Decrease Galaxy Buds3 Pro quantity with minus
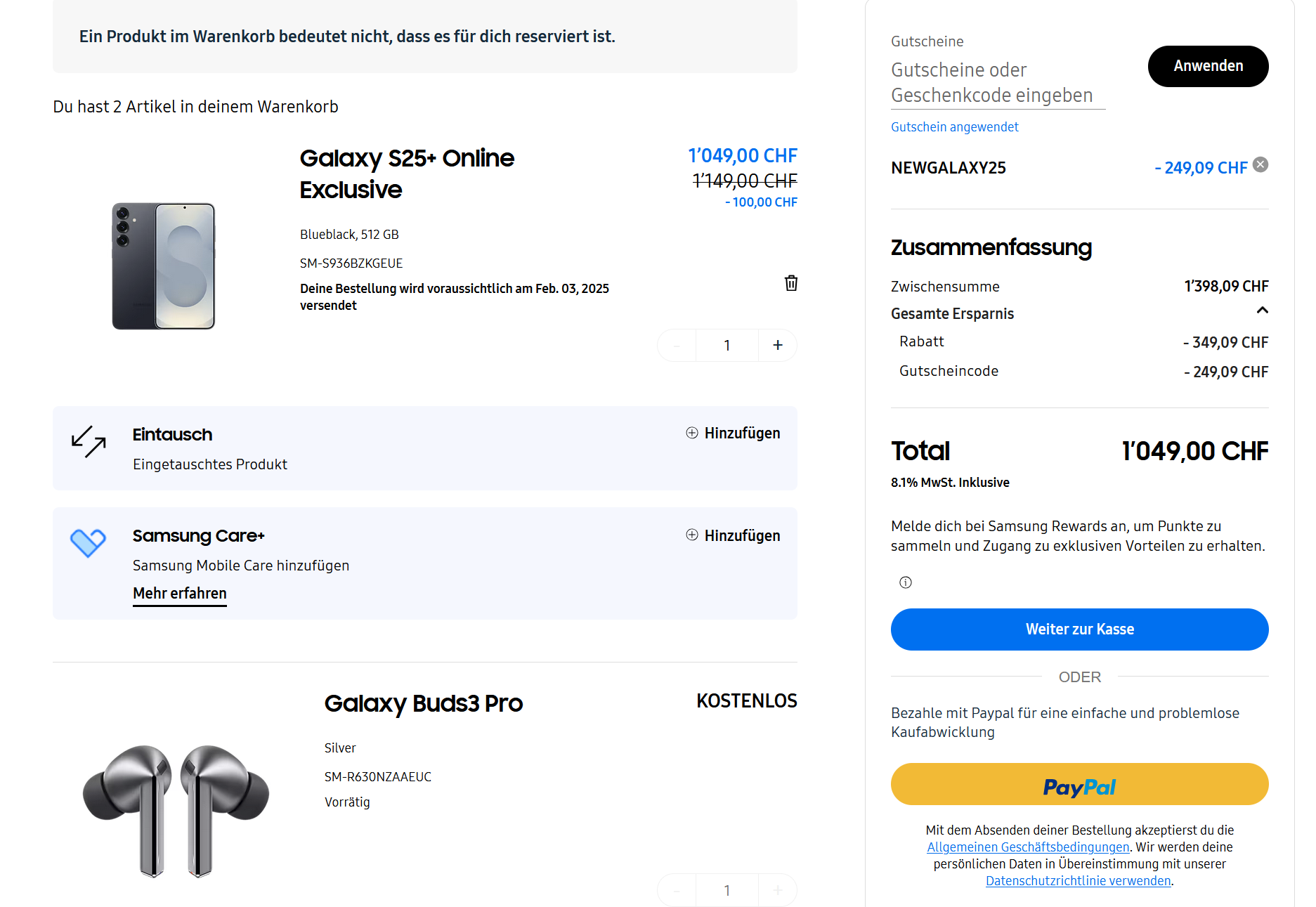This screenshot has width=1316, height=907. [x=677, y=890]
